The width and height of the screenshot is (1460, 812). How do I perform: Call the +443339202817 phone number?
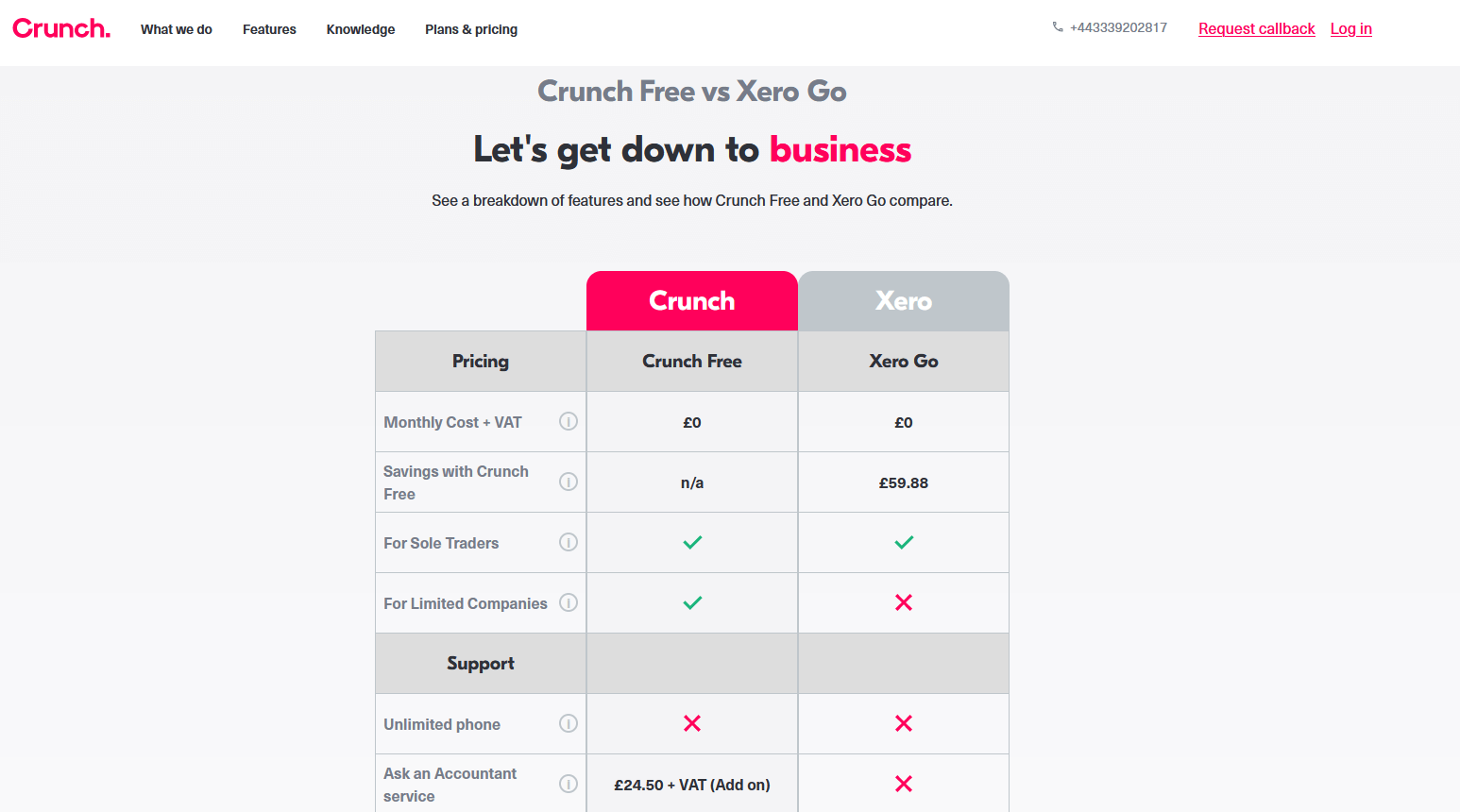pos(1118,27)
